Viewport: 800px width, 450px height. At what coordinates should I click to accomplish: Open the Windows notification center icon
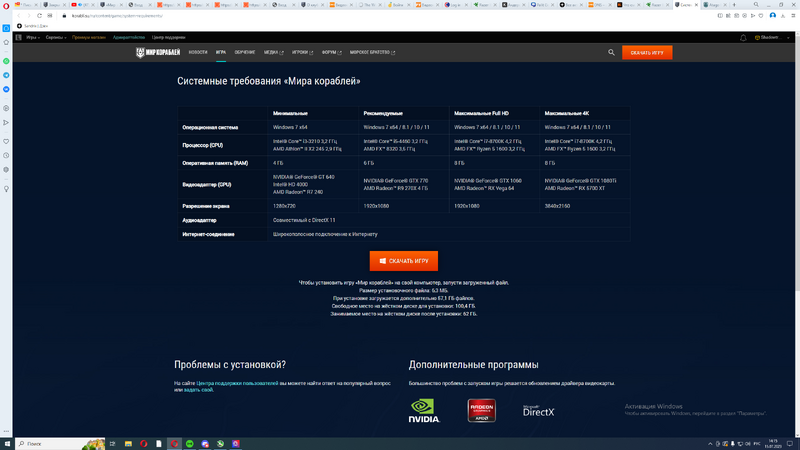790,444
